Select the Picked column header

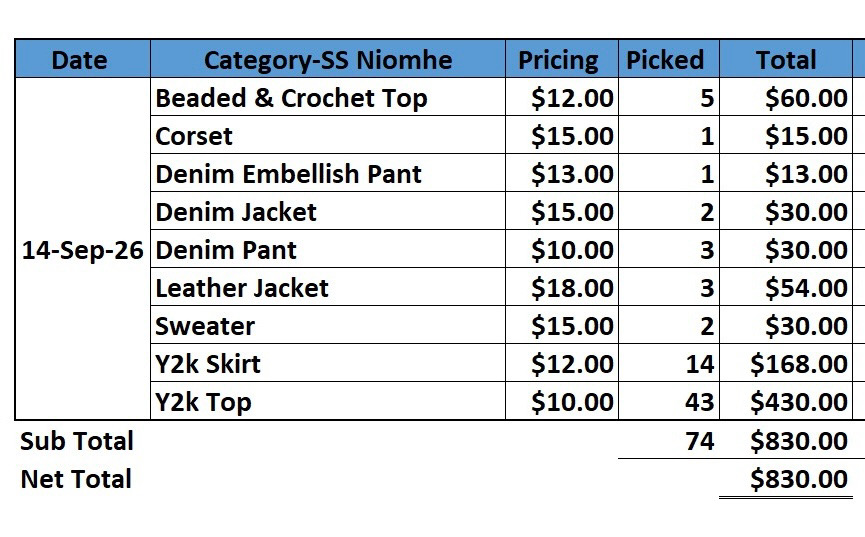(x=669, y=59)
